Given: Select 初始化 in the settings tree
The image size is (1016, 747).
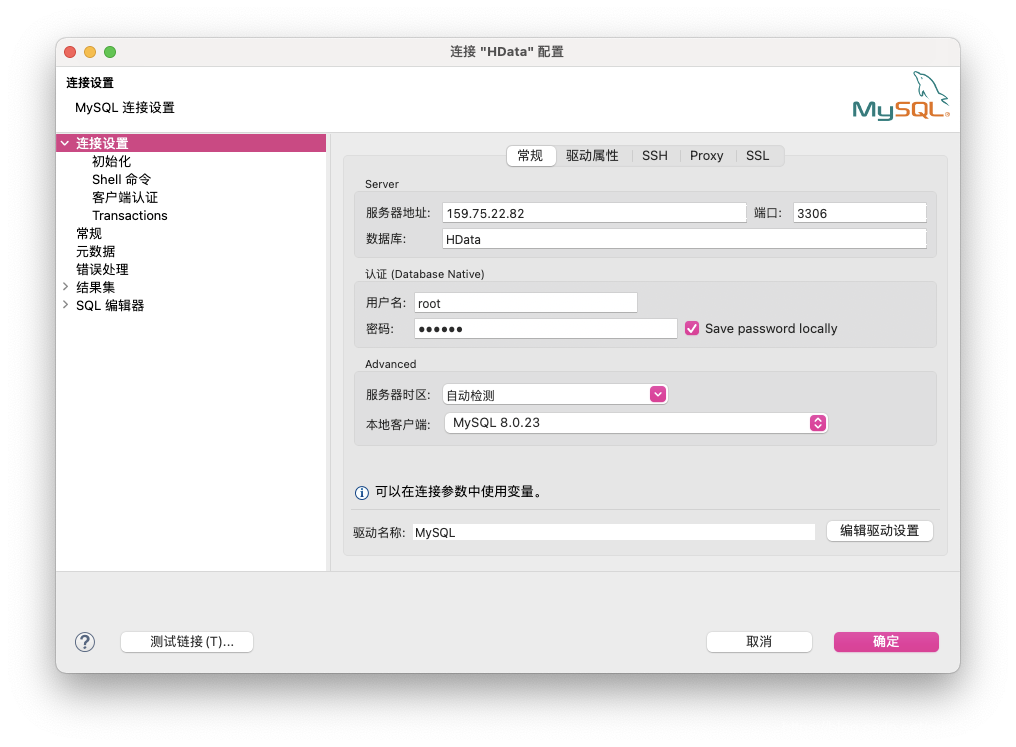Looking at the screenshot, I should [111, 161].
